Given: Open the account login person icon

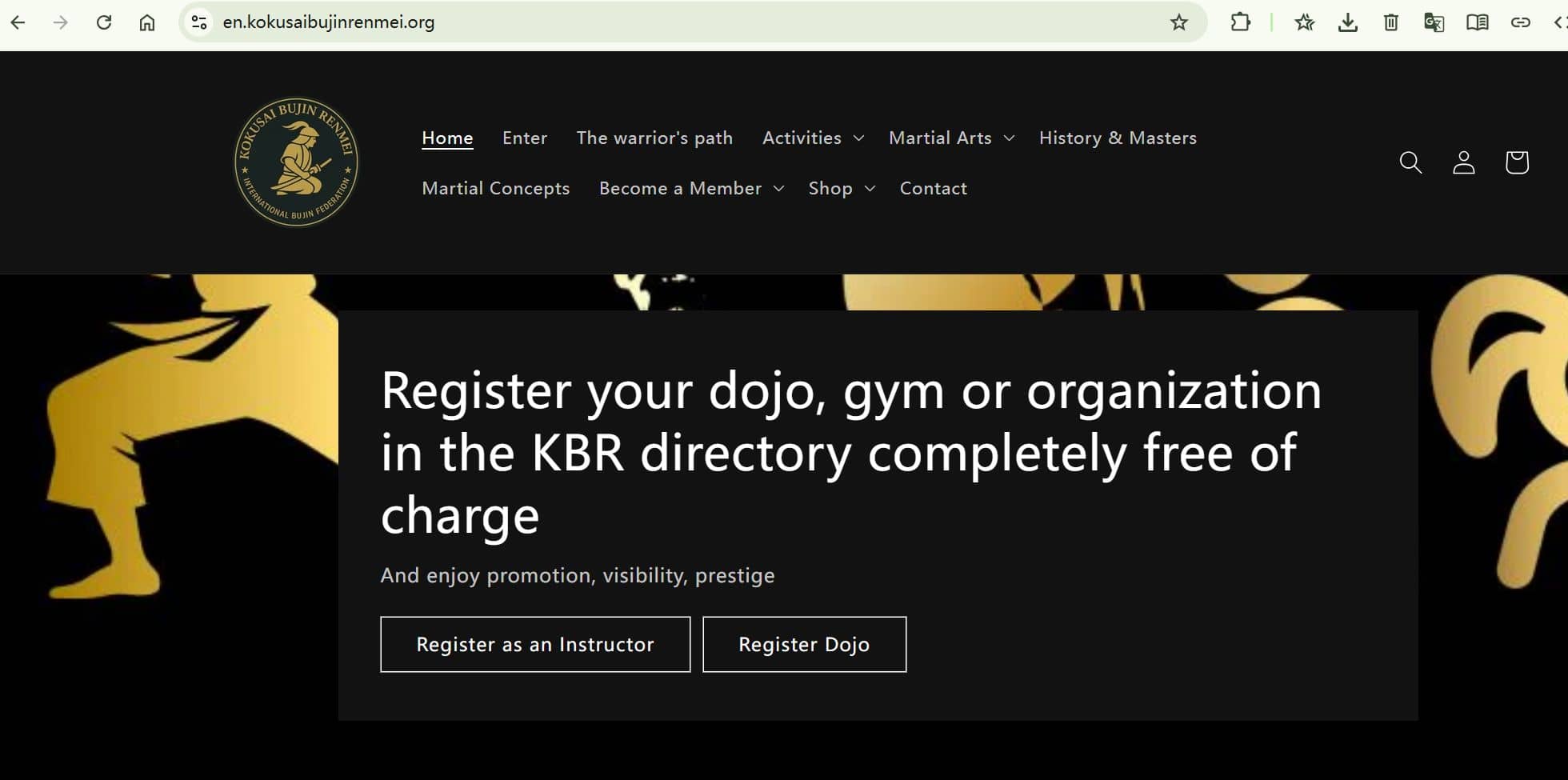Looking at the screenshot, I should [x=1463, y=162].
